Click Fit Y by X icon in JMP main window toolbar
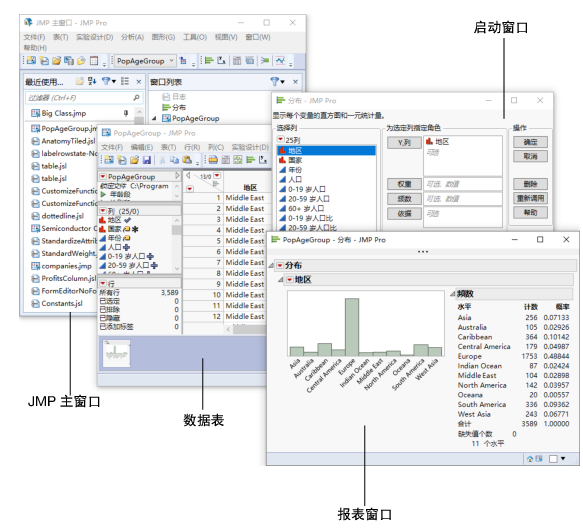The image size is (583, 528). (222, 60)
